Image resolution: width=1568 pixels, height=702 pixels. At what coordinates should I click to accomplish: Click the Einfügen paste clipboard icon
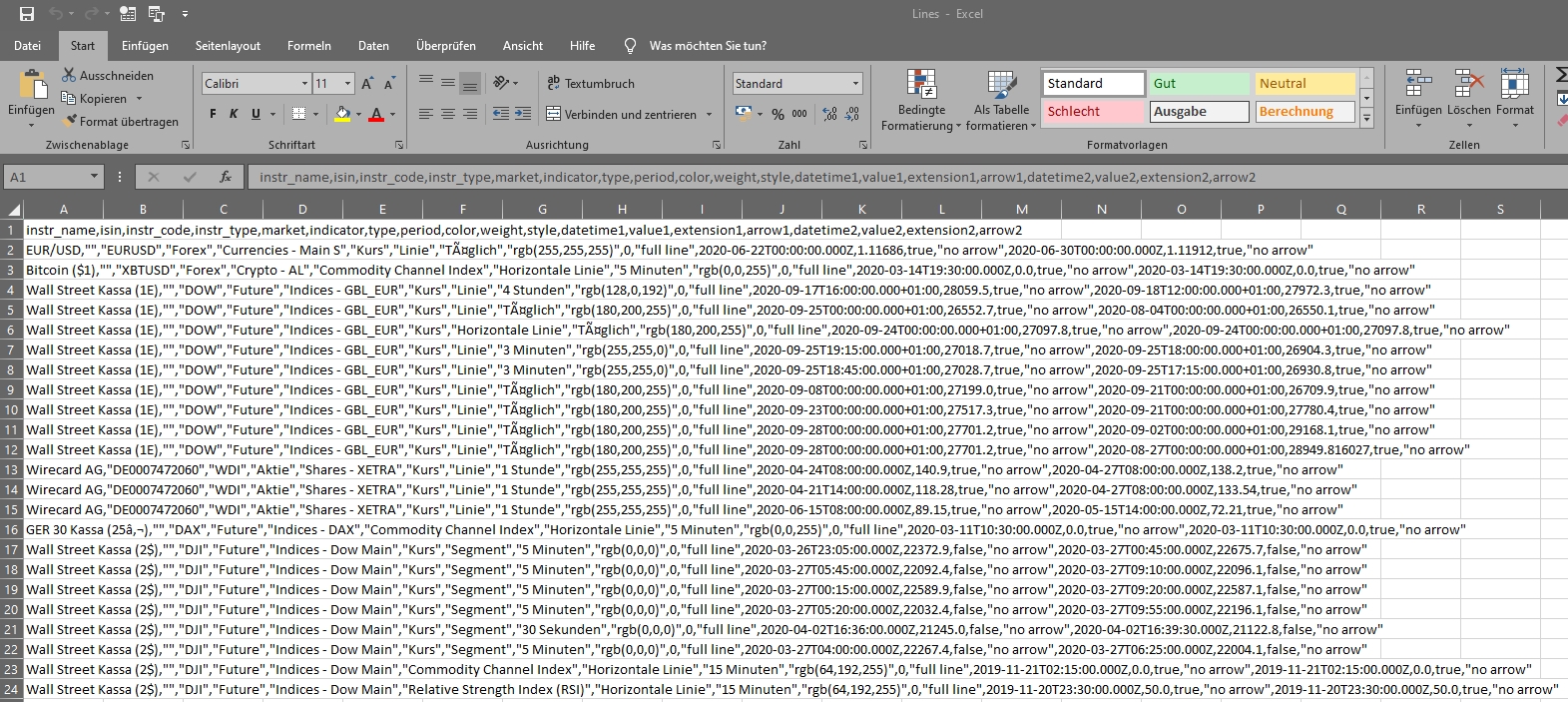(x=32, y=84)
